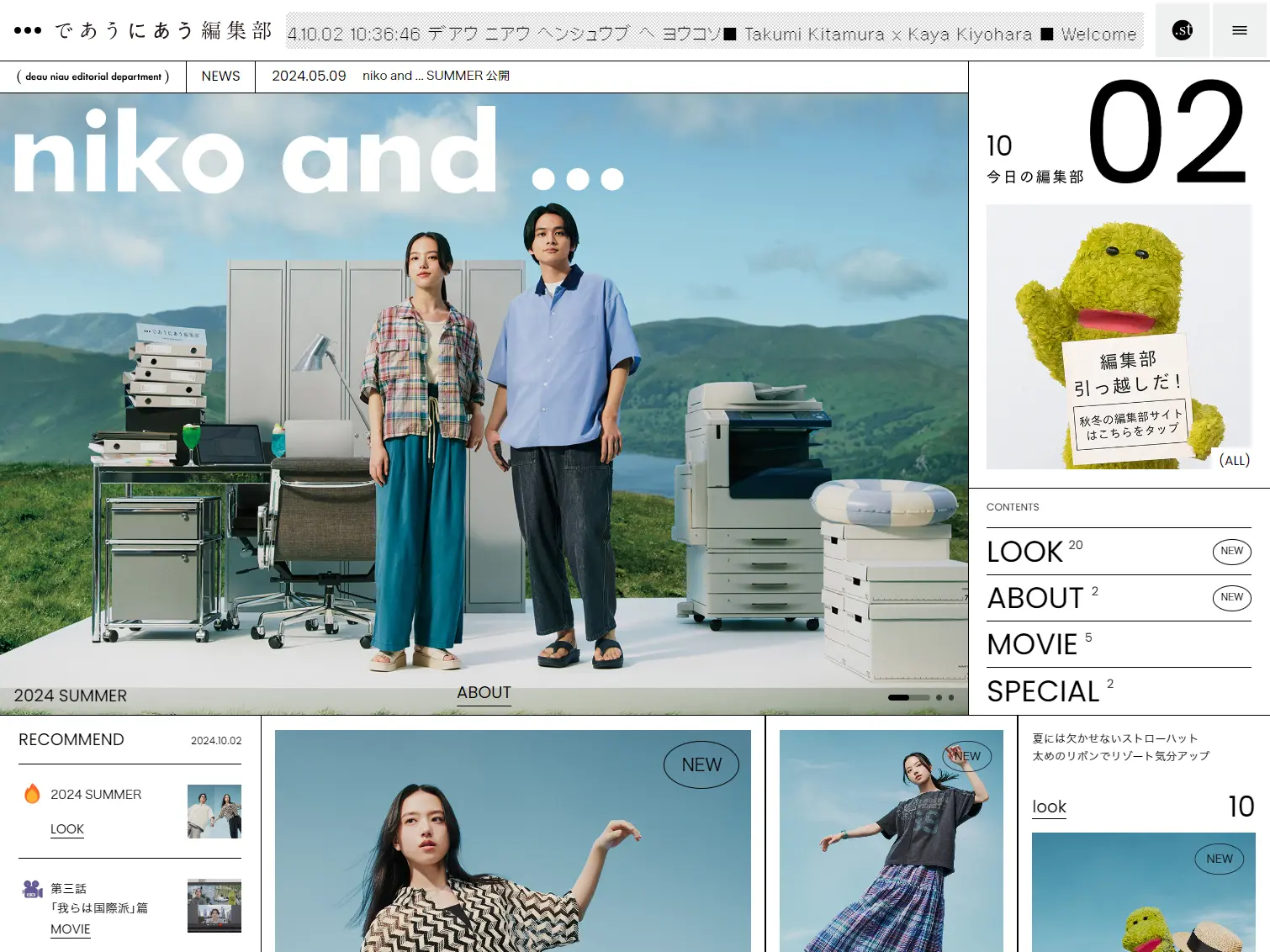Click the 「我らは国際派」篇 title text

[99, 908]
